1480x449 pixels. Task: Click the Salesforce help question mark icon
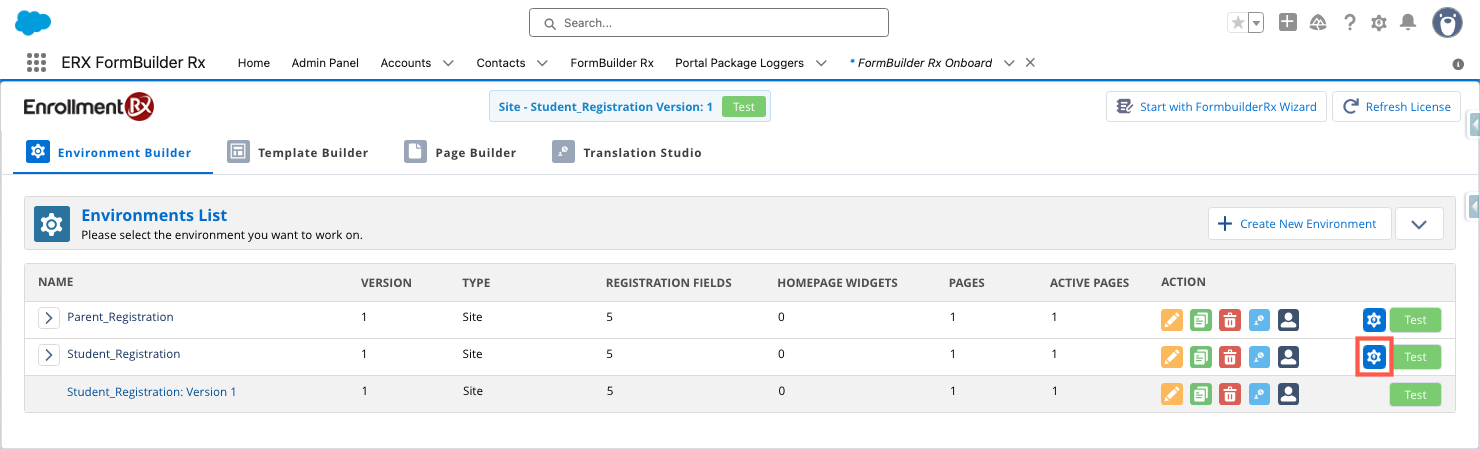coord(1349,22)
